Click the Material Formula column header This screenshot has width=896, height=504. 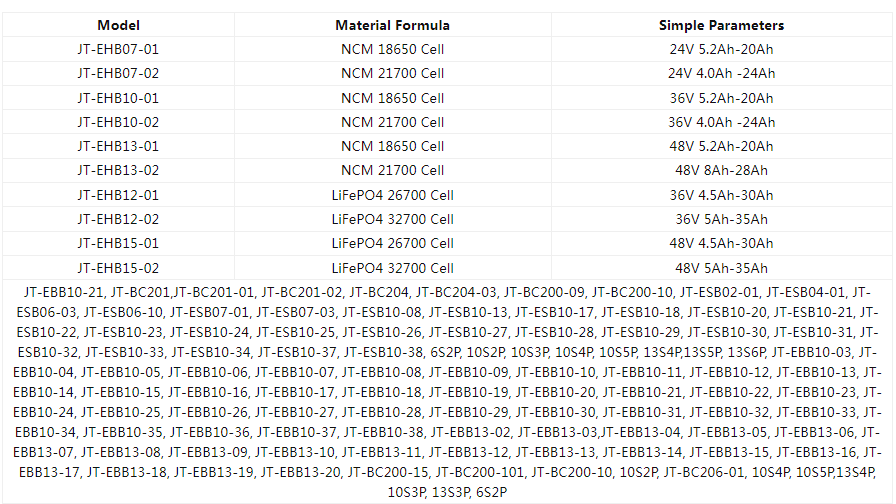392,25
